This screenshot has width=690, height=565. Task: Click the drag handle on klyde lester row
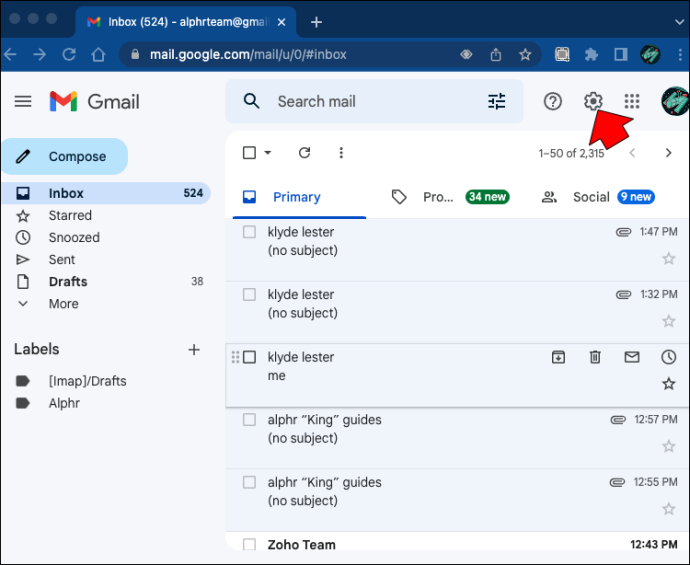[x=235, y=357]
